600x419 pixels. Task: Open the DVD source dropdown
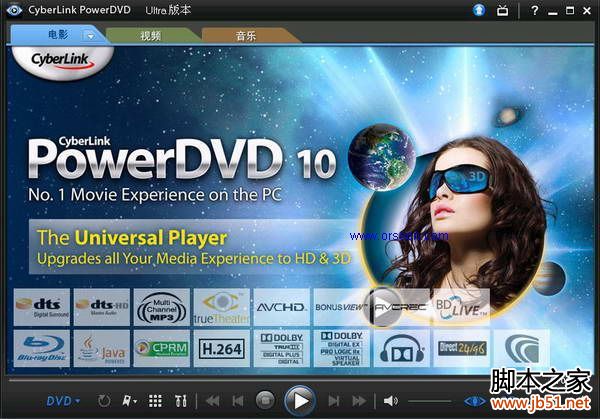click(x=63, y=401)
